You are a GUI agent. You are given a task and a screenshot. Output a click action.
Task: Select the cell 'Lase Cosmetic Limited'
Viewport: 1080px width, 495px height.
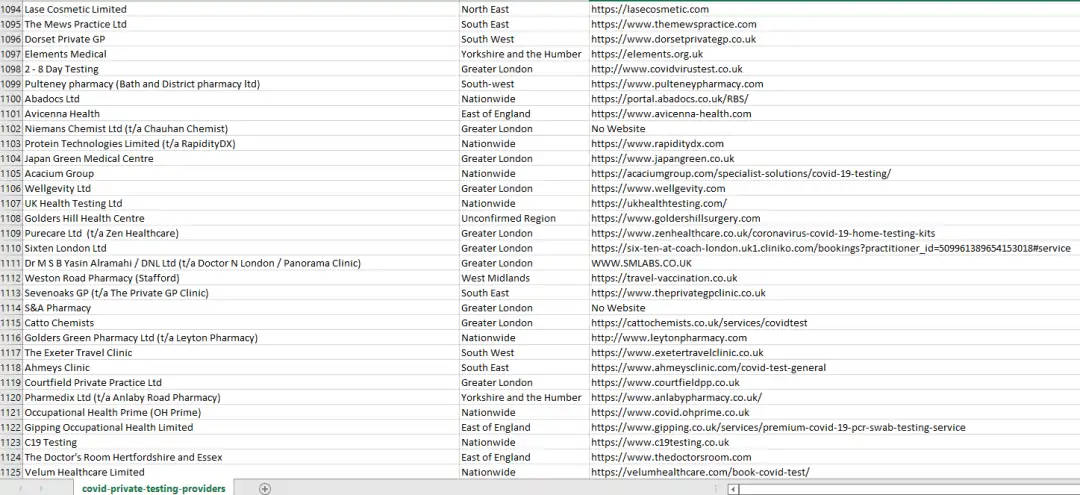point(241,10)
